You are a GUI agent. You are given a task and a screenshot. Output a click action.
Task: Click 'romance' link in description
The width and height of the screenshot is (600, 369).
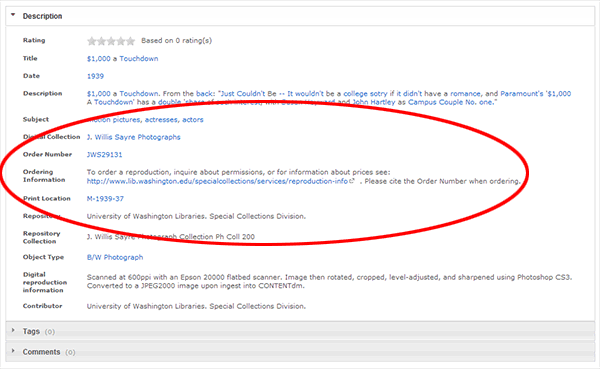point(465,93)
